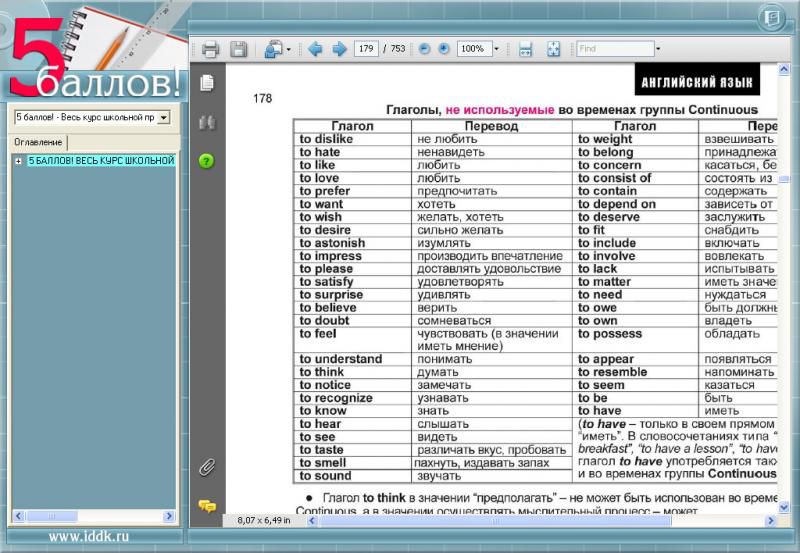Go to next page with right arrow
The height and width of the screenshot is (553, 800).
[x=339, y=49]
